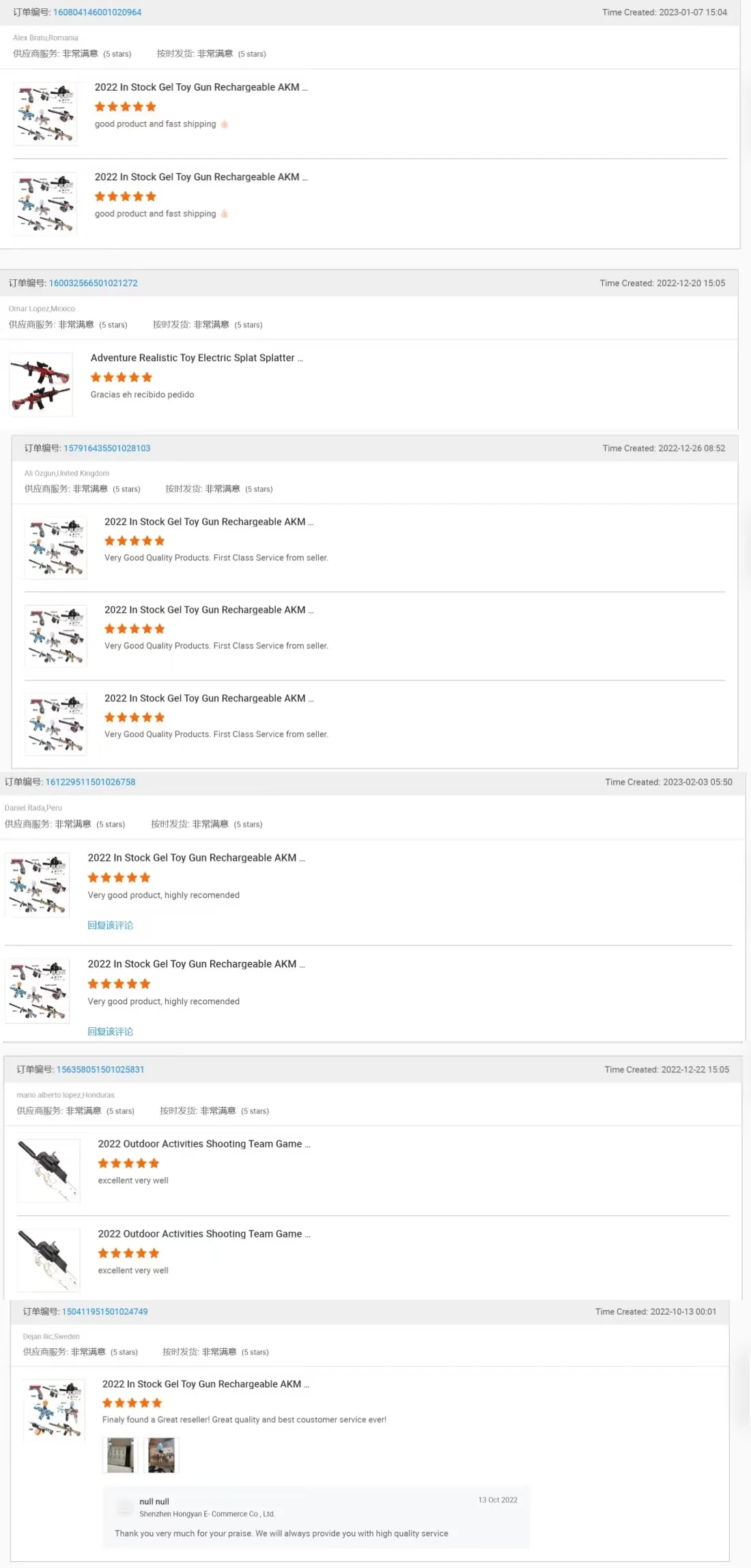Click third product thumbnail in Ali Ozgun's order

[x=56, y=724]
